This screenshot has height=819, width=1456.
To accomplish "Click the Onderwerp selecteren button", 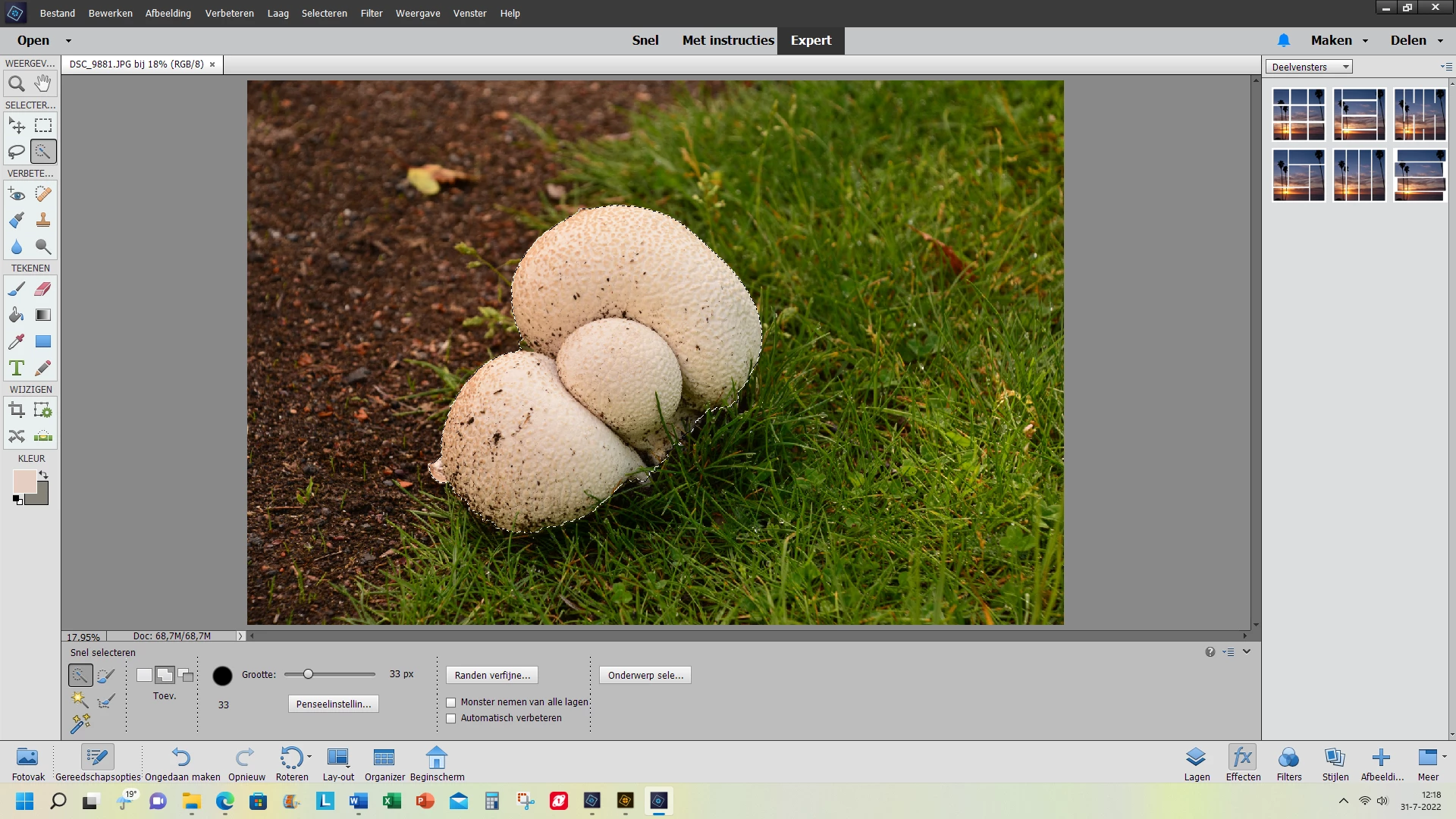I will tap(645, 675).
